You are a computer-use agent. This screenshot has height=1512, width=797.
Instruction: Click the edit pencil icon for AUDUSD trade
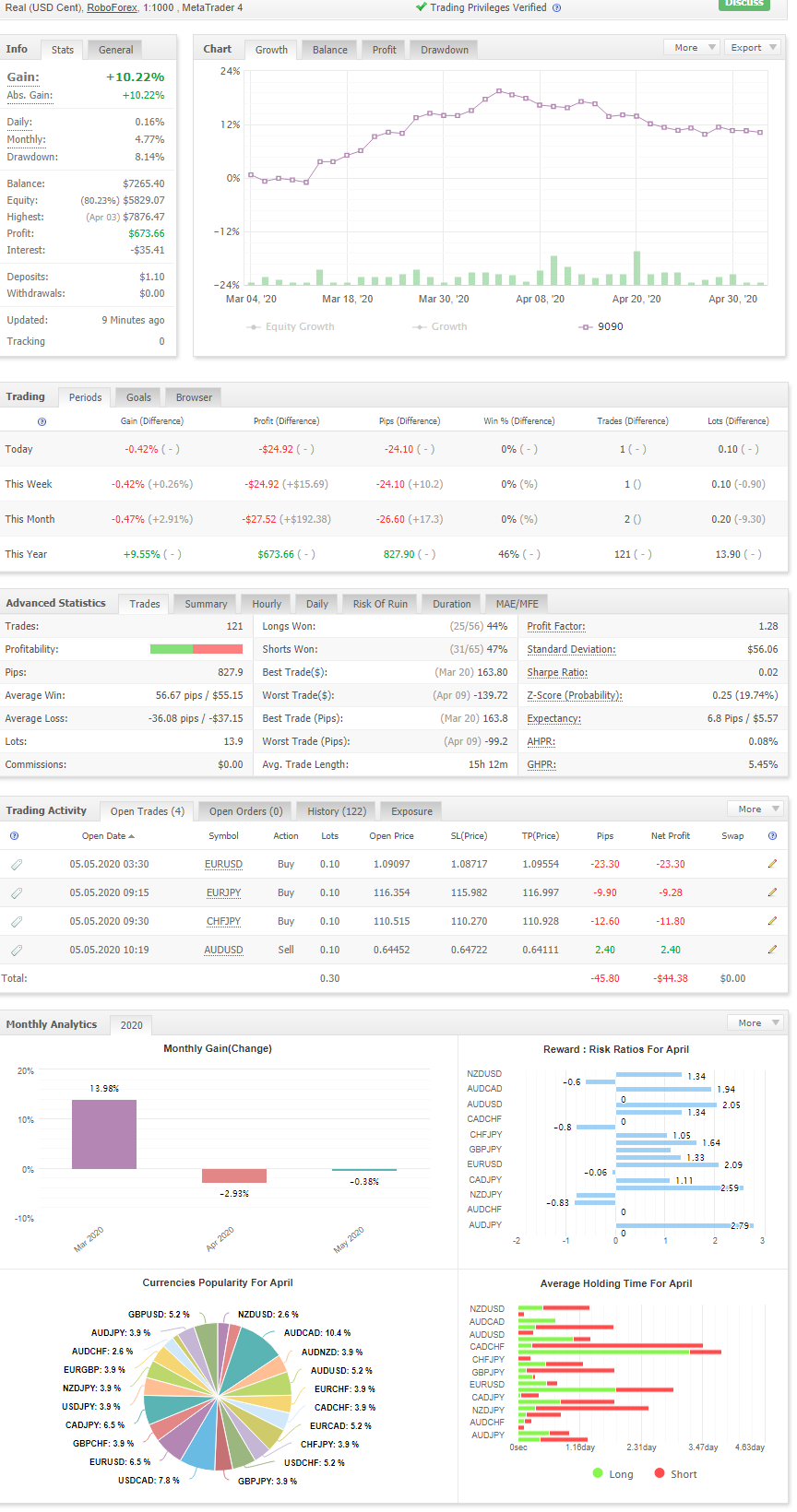[x=772, y=950]
